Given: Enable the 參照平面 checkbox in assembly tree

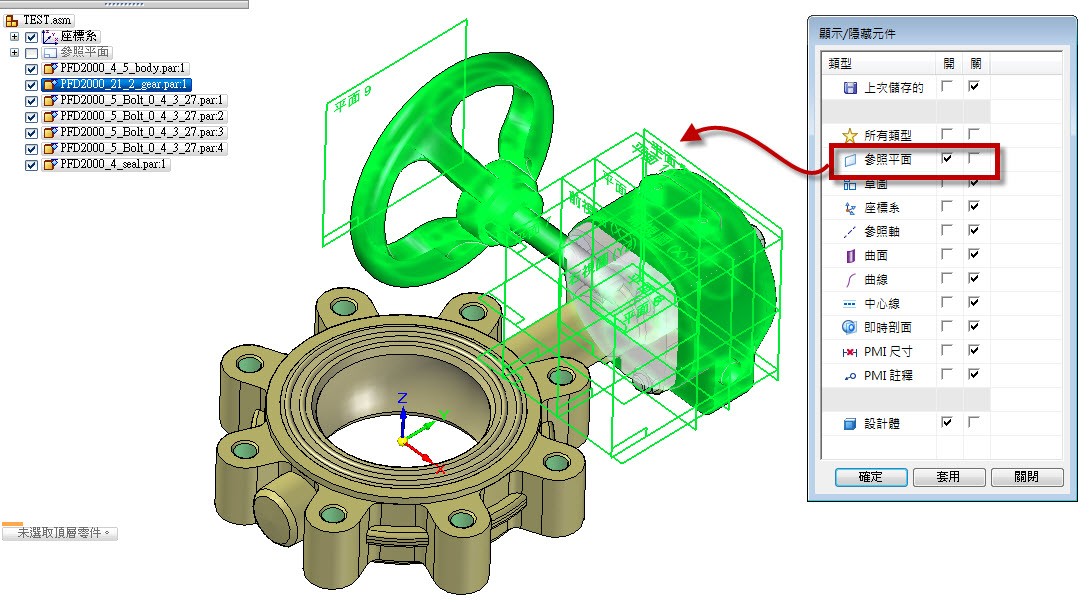Looking at the screenshot, I should click(x=31, y=53).
